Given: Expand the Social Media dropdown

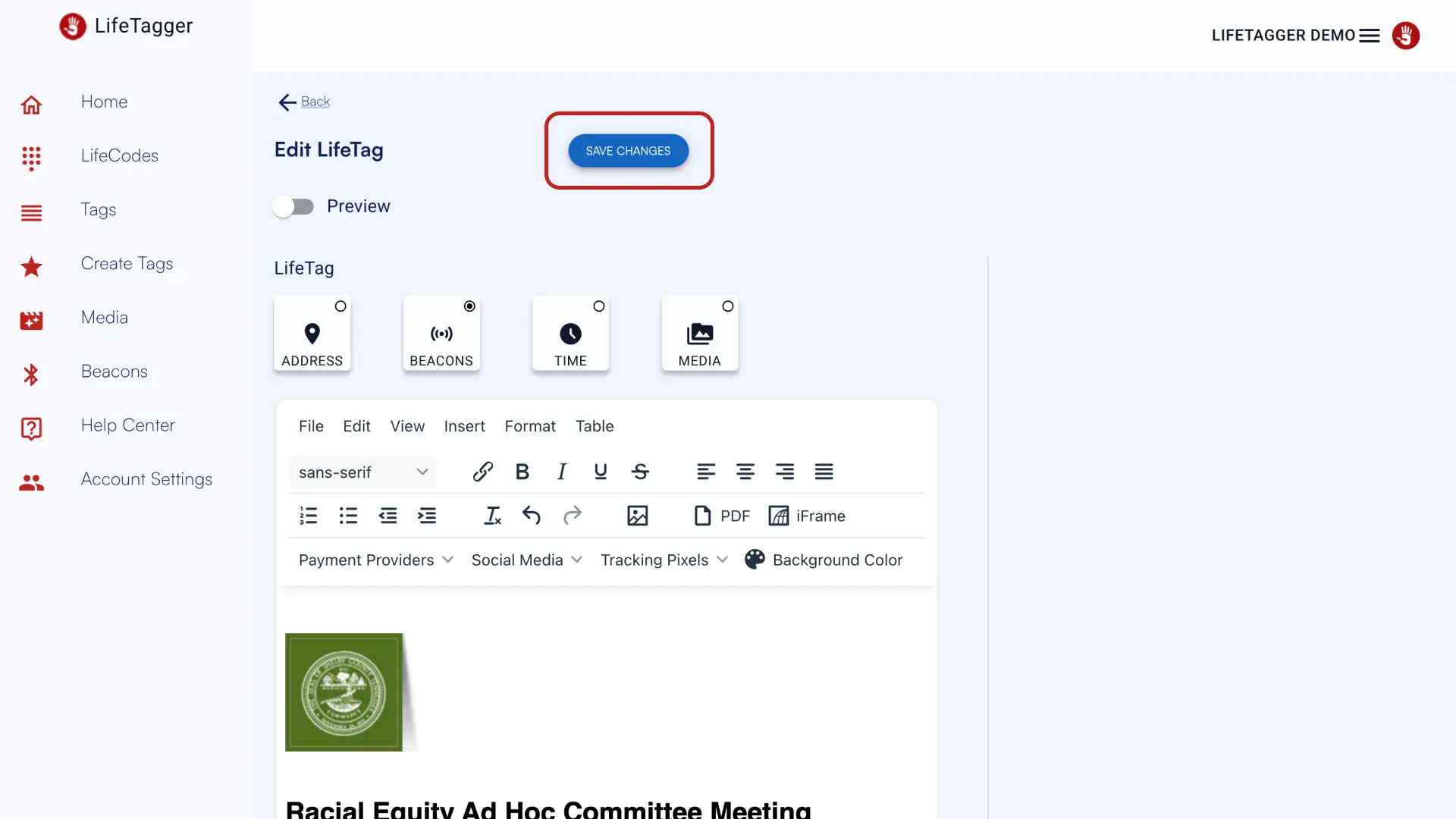Looking at the screenshot, I should [527, 559].
